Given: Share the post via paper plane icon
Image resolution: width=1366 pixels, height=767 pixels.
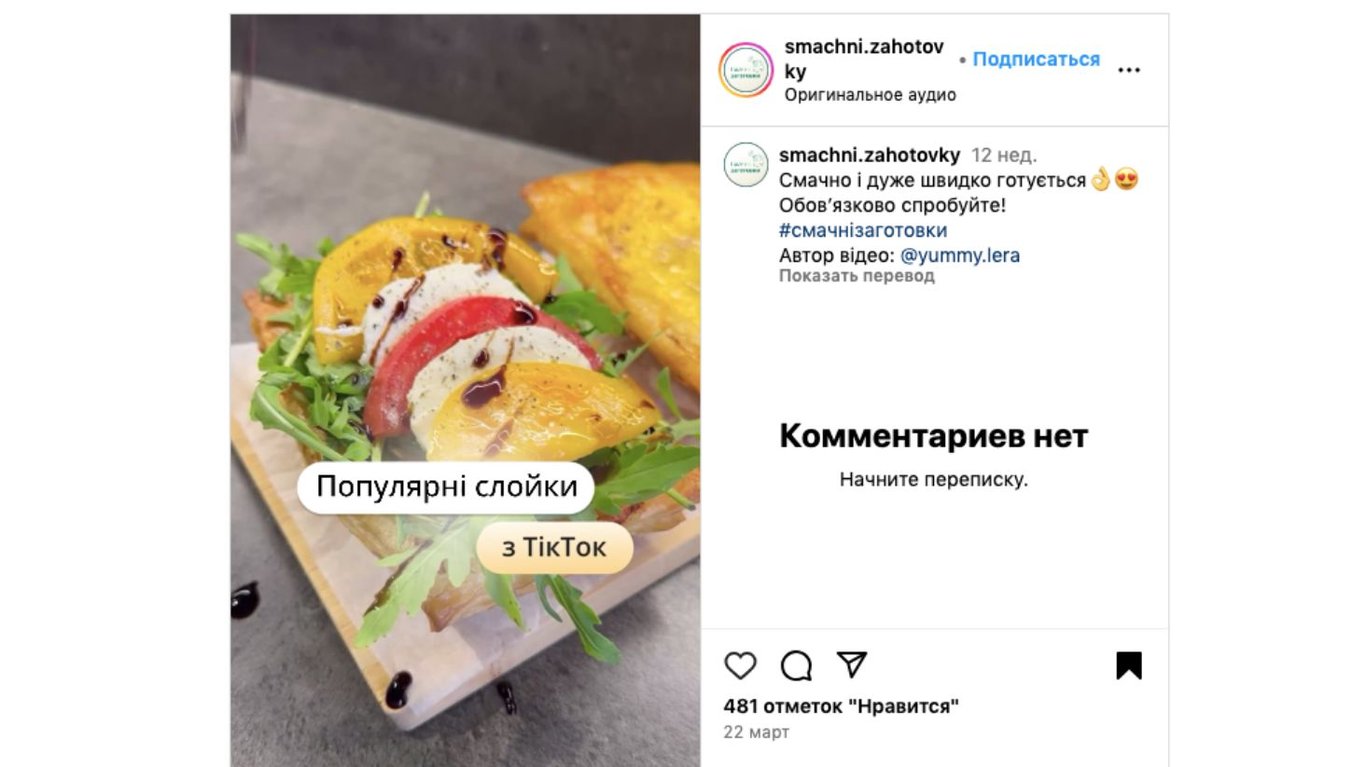Looking at the screenshot, I should pos(851,665).
